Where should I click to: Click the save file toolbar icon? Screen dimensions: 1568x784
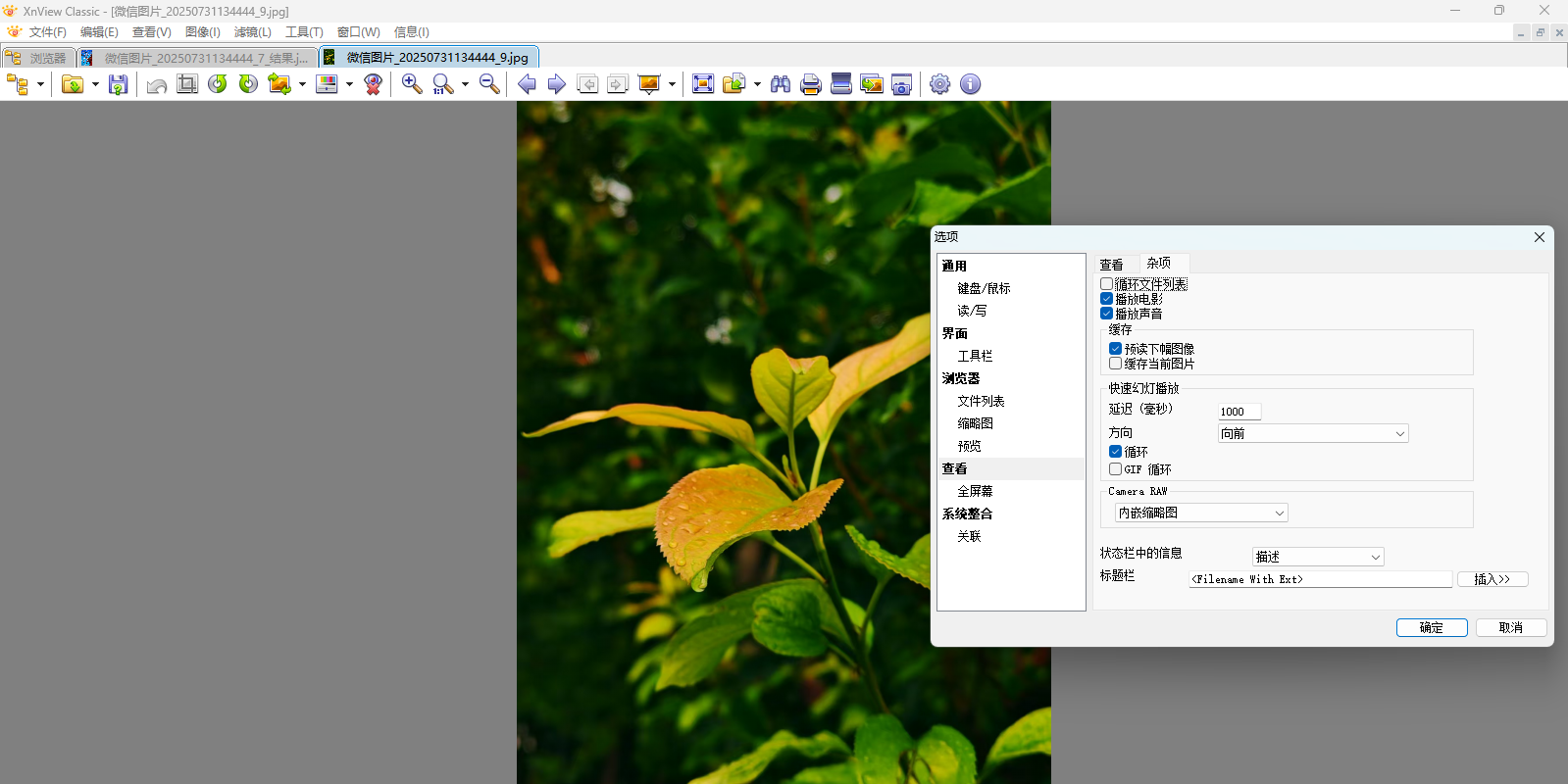(x=118, y=84)
